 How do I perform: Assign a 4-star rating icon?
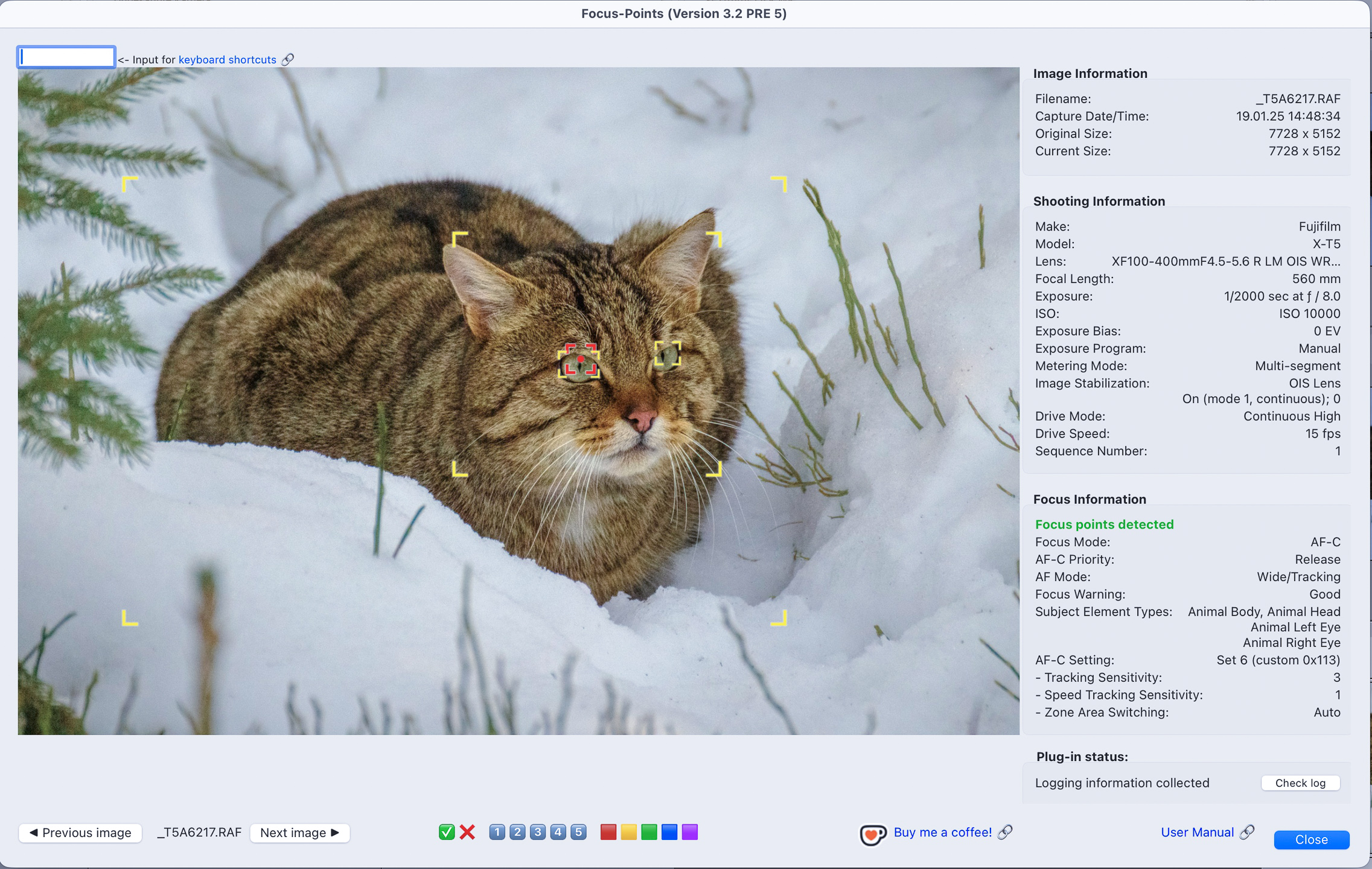point(558,832)
